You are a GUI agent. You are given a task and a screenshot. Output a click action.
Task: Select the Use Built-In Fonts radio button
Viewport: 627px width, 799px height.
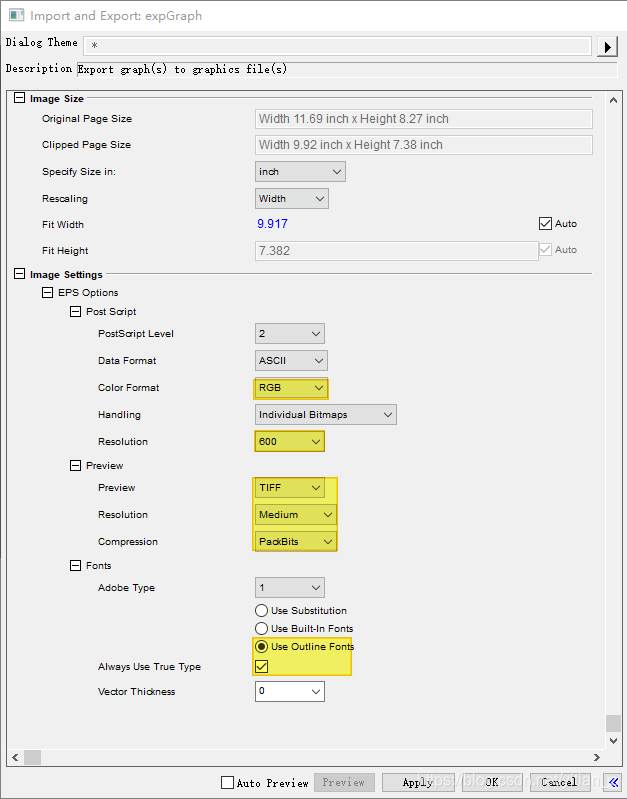pyautogui.click(x=262, y=628)
